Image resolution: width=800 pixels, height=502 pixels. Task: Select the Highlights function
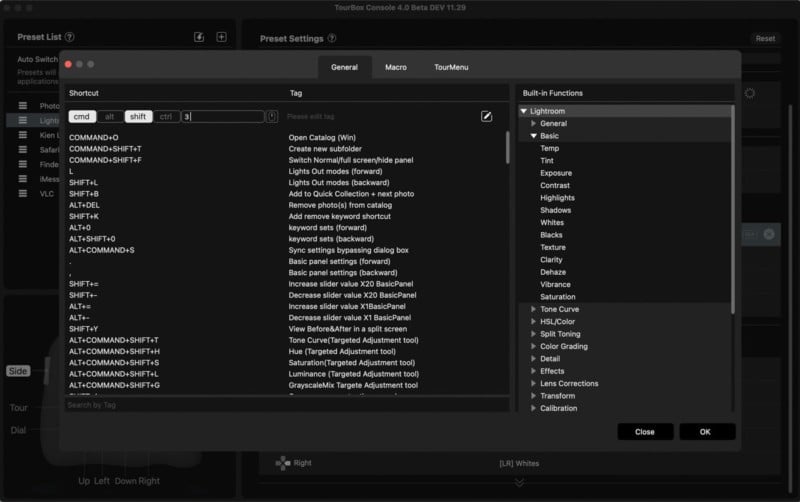tap(557, 198)
